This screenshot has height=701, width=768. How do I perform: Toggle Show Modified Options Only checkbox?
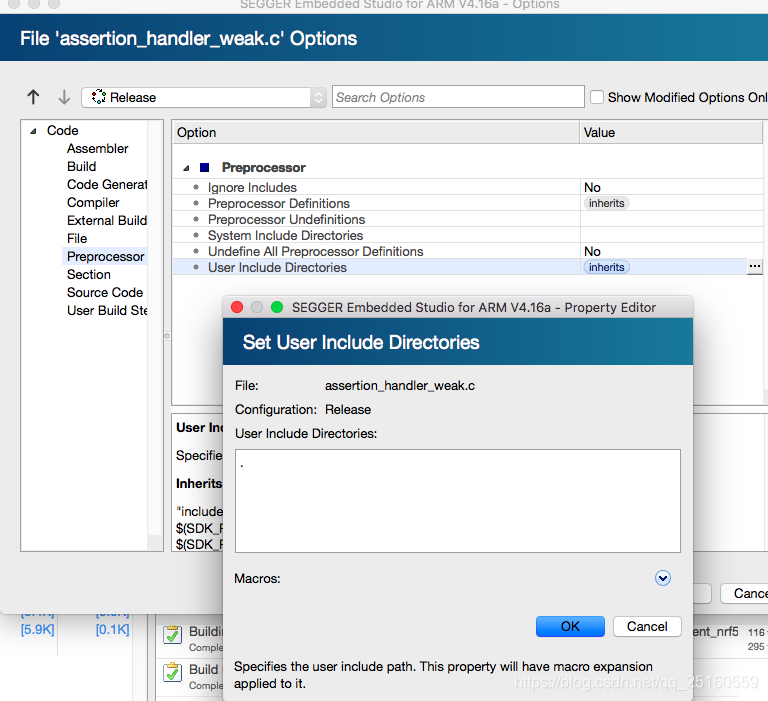(597, 97)
